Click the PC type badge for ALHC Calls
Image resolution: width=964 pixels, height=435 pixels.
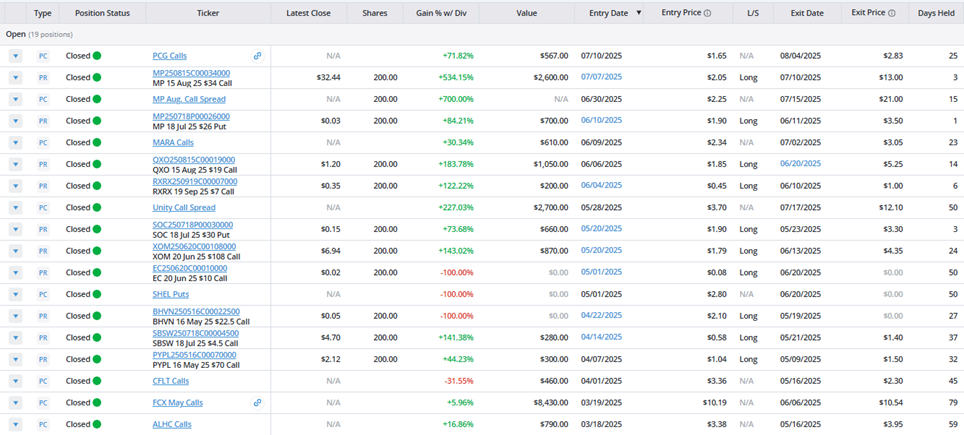pos(43,424)
